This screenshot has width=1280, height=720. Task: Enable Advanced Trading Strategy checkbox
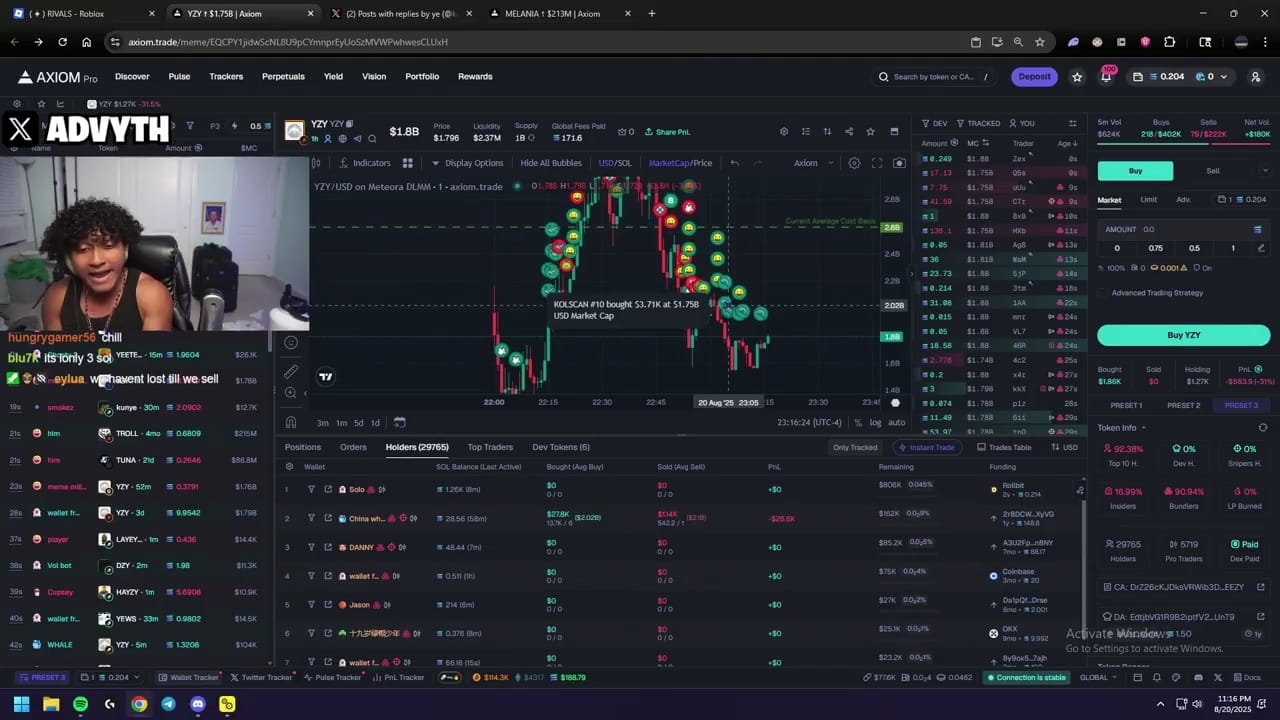click(x=1103, y=293)
